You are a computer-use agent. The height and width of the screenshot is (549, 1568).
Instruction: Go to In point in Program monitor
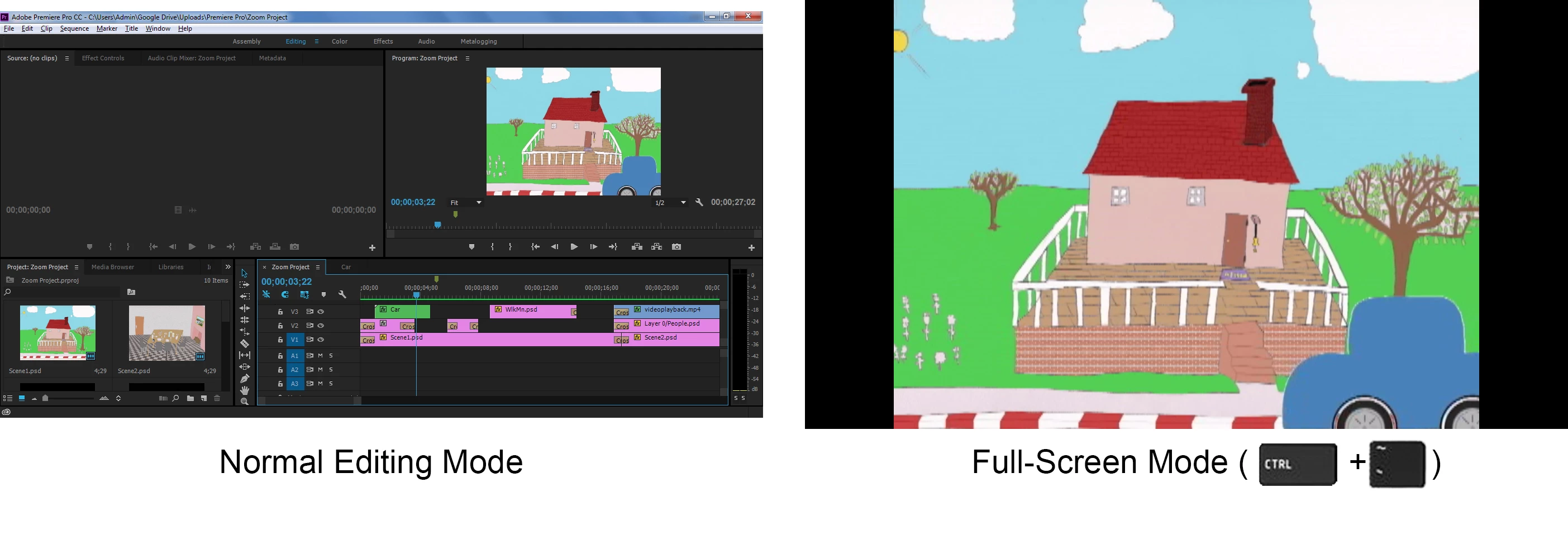coord(535,246)
